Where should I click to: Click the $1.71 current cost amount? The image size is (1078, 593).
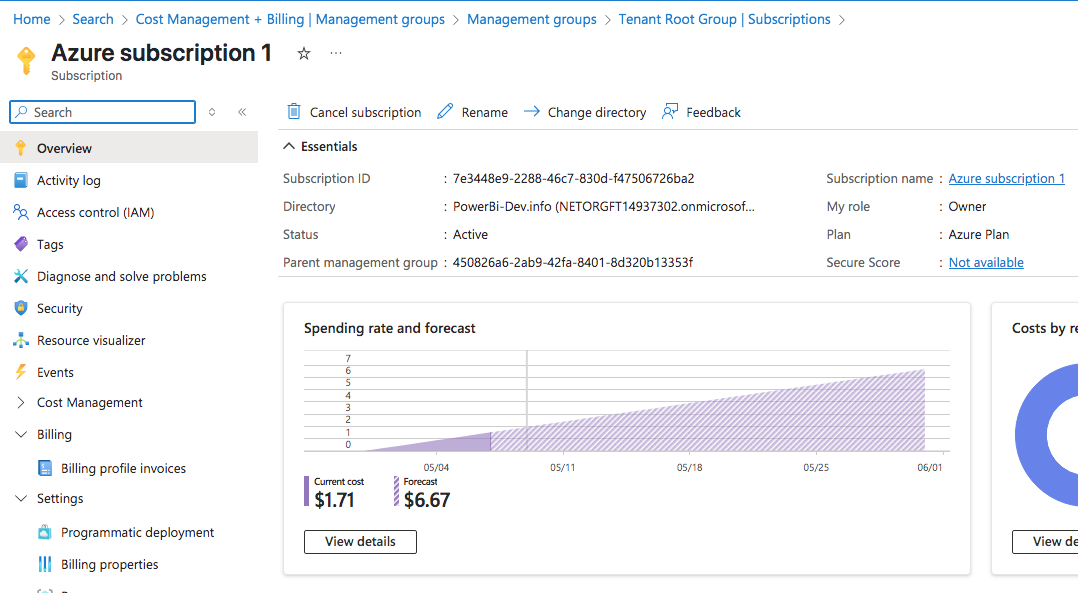(x=334, y=500)
